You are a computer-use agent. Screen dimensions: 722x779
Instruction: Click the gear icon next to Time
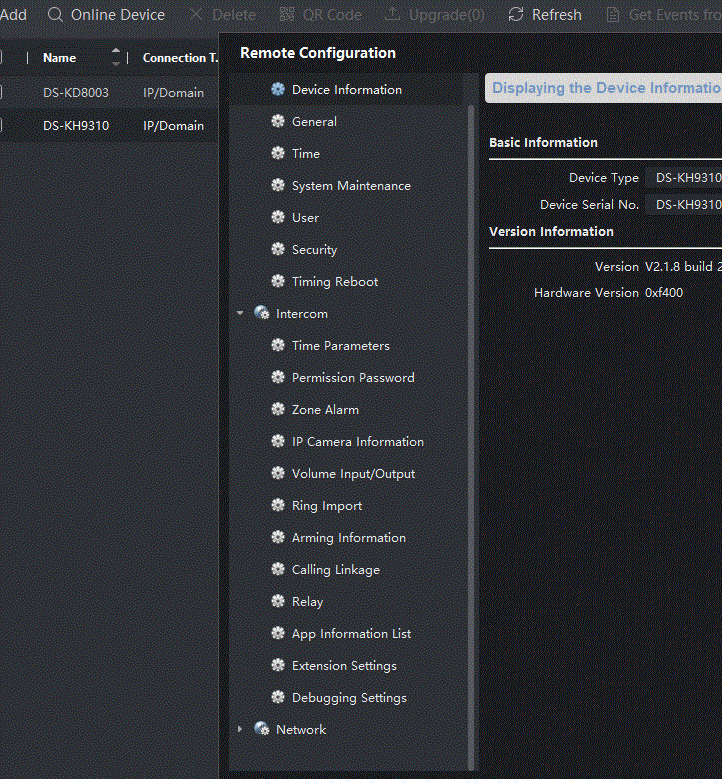[278, 154]
